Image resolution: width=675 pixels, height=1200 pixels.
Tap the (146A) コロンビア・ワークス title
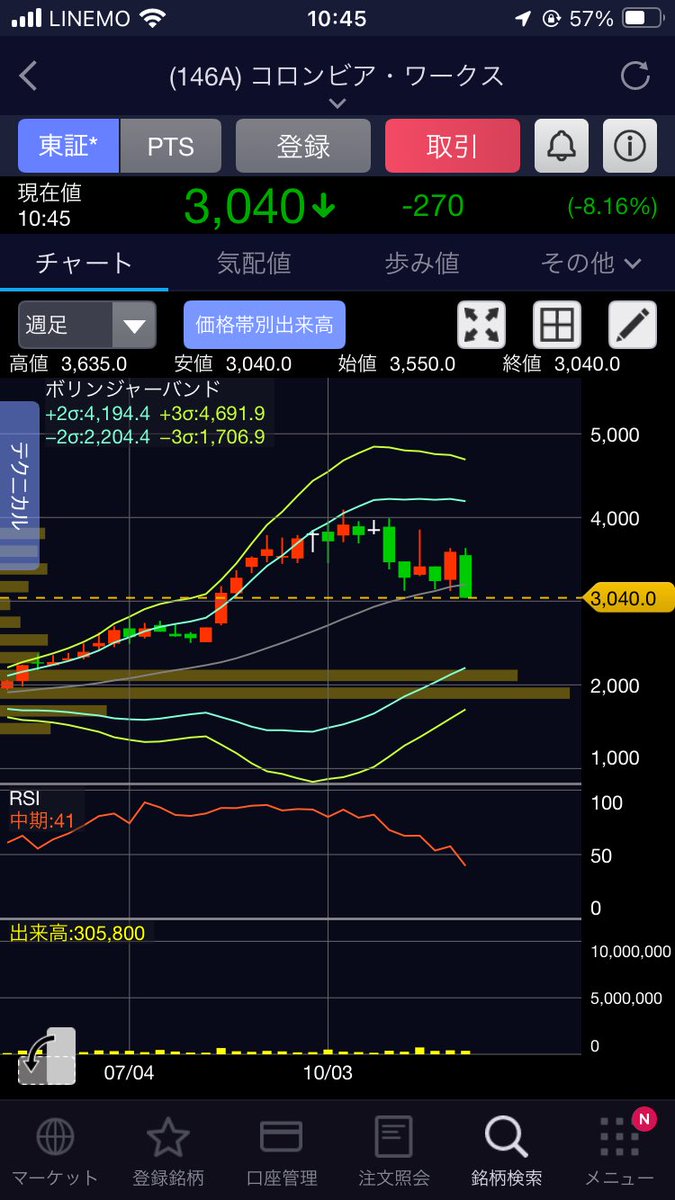(x=337, y=76)
